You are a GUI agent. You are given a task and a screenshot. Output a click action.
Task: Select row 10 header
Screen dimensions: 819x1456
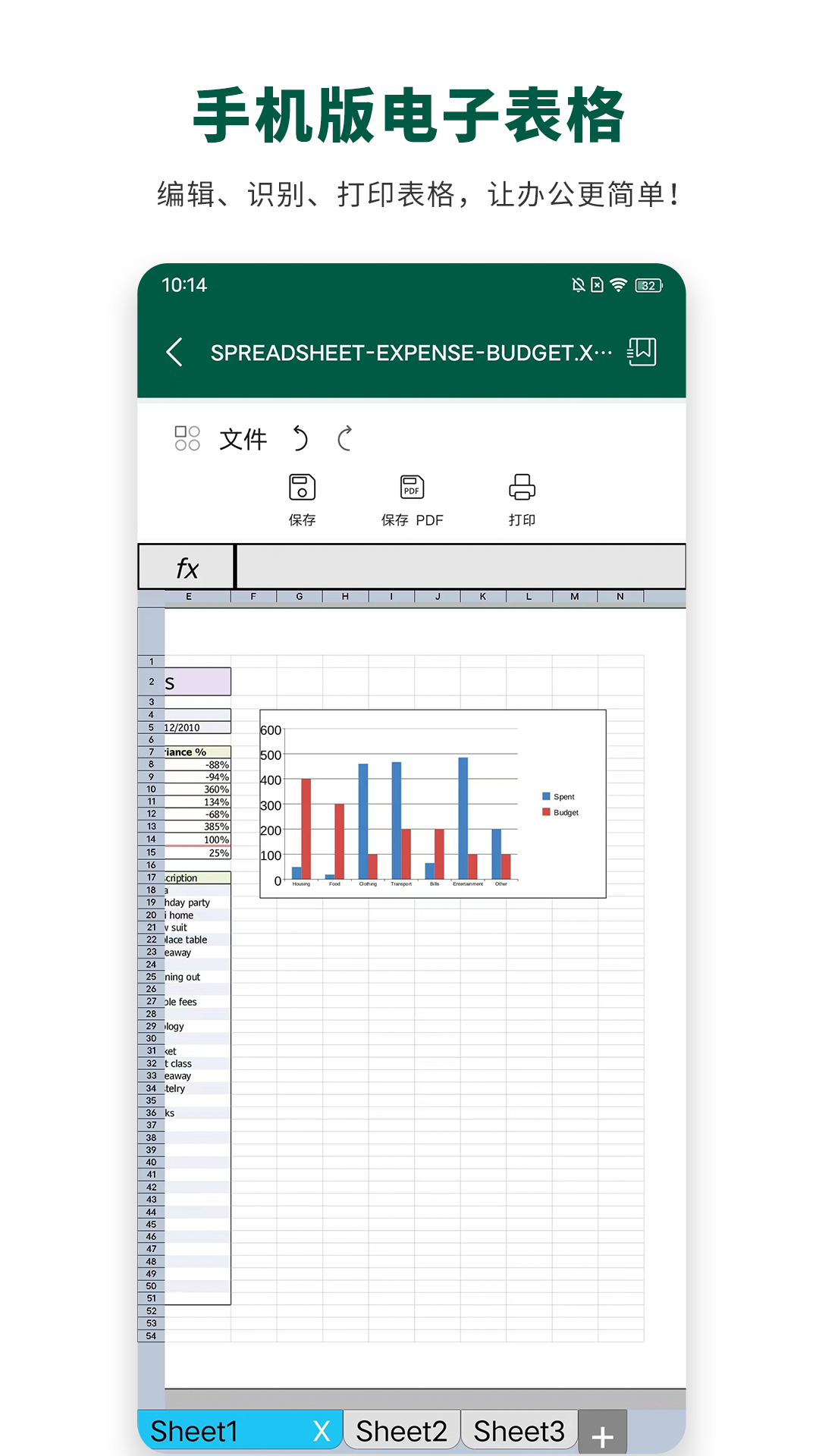pos(151,789)
